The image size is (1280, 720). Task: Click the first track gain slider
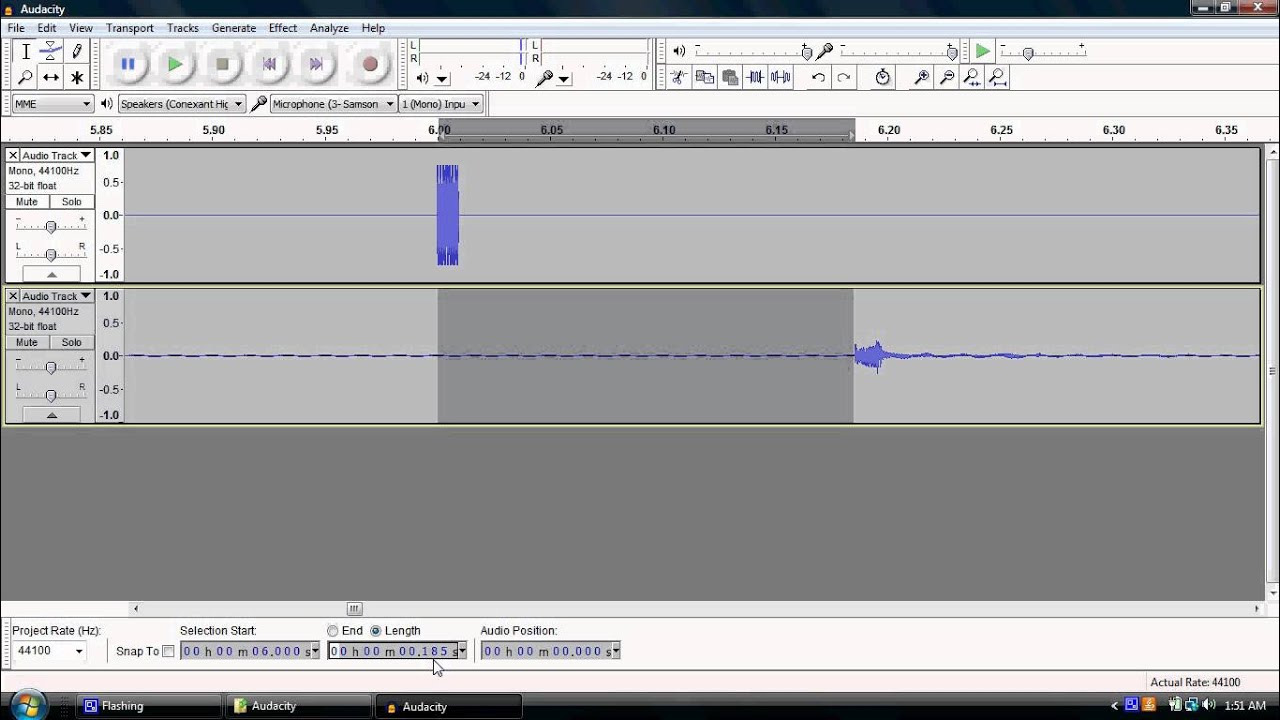point(51,226)
